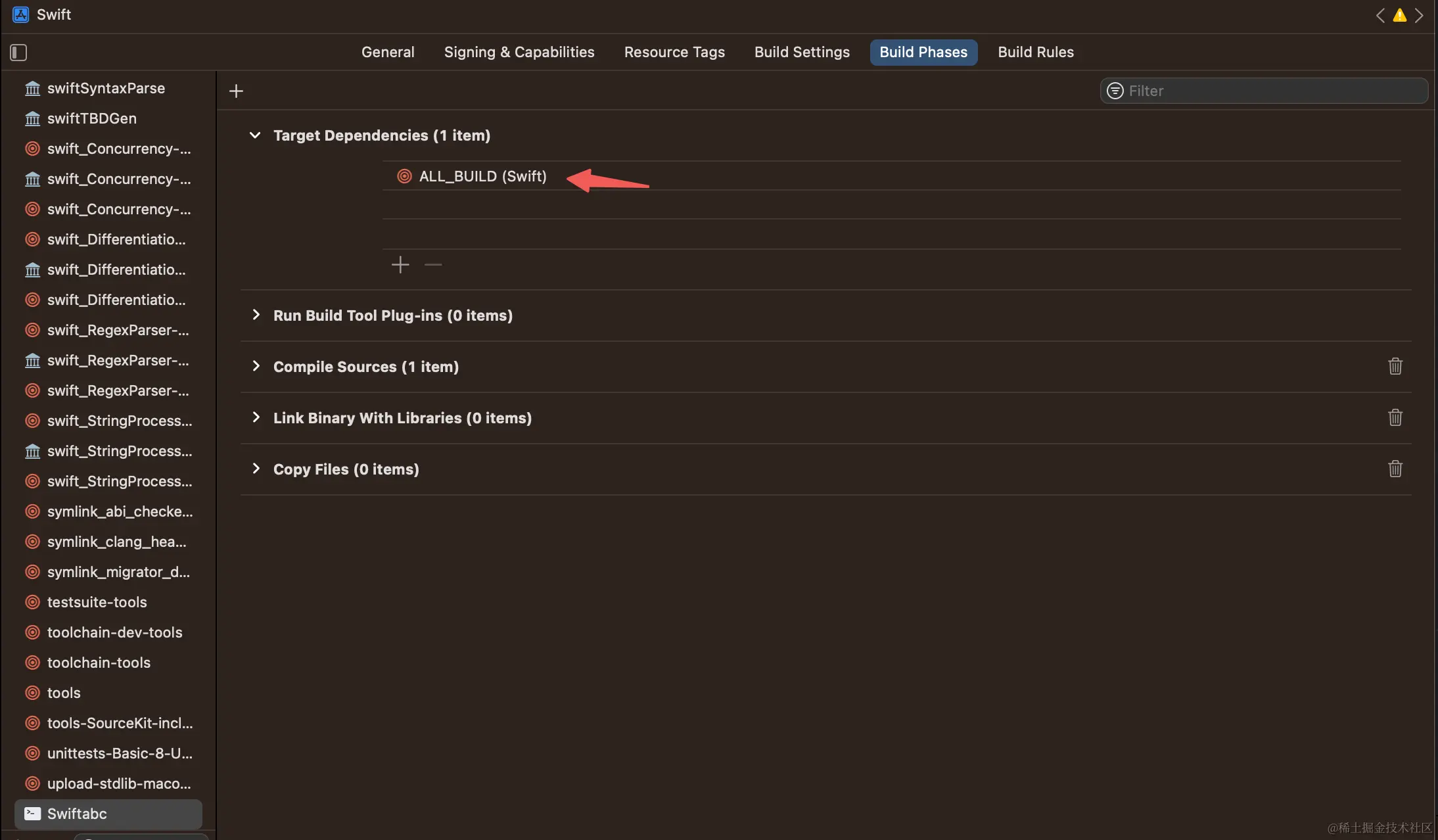The width and height of the screenshot is (1438, 840).
Task: Delete the Compile Sources phase with trash icon
Action: point(1395,366)
